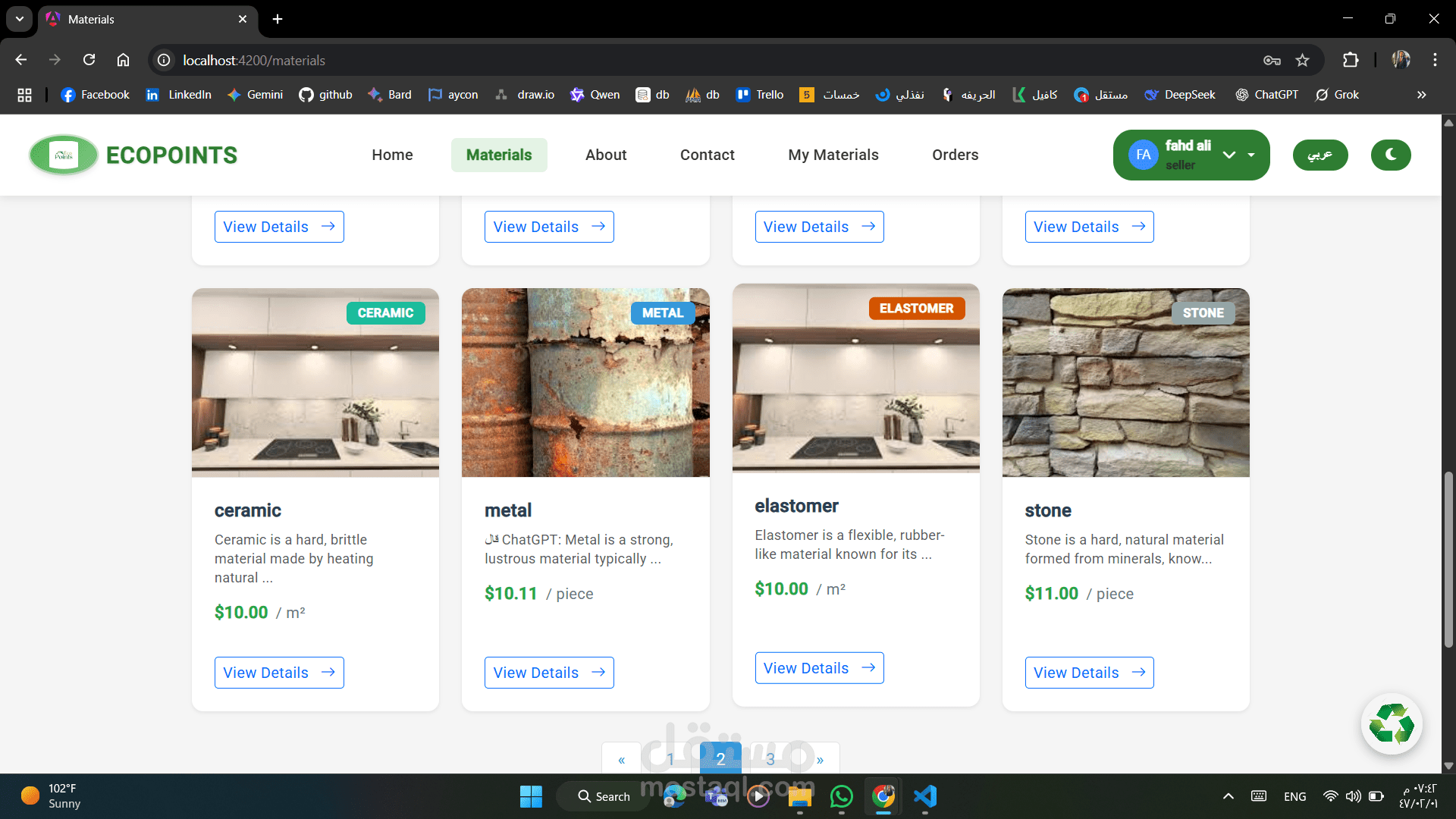Open the LinkedIn bookmark

coord(179,95)
